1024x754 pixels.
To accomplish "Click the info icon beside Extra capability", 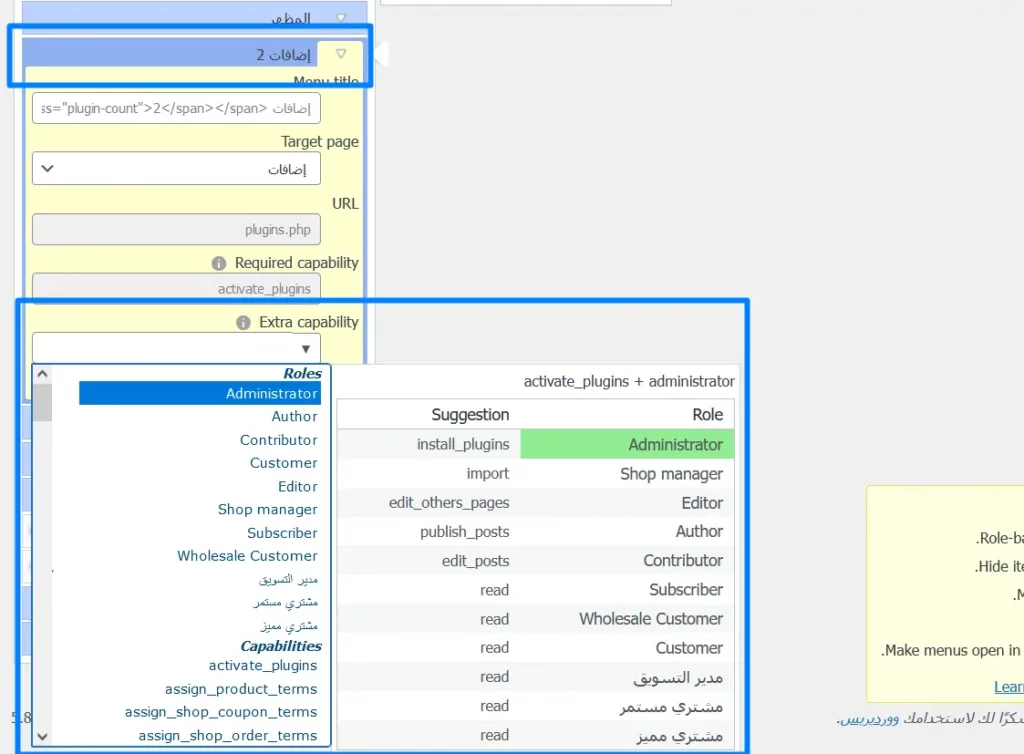I will [243, 323].
